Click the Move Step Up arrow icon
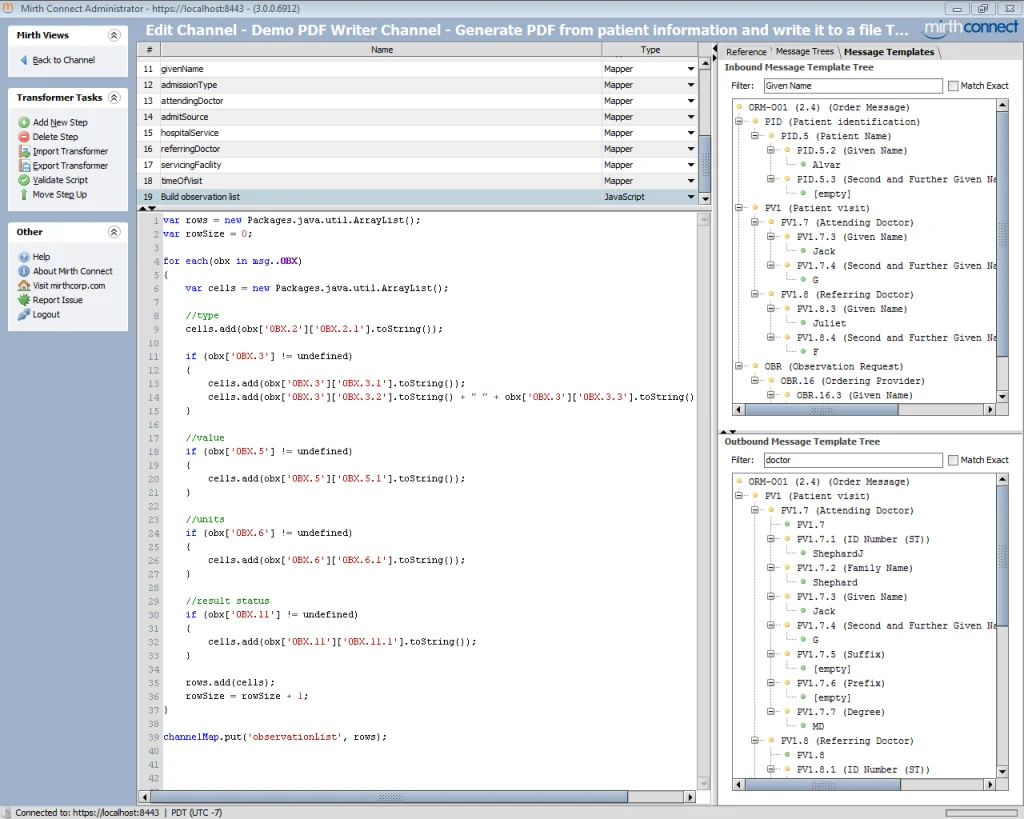Screen dimensions: 1024x819 24,194
